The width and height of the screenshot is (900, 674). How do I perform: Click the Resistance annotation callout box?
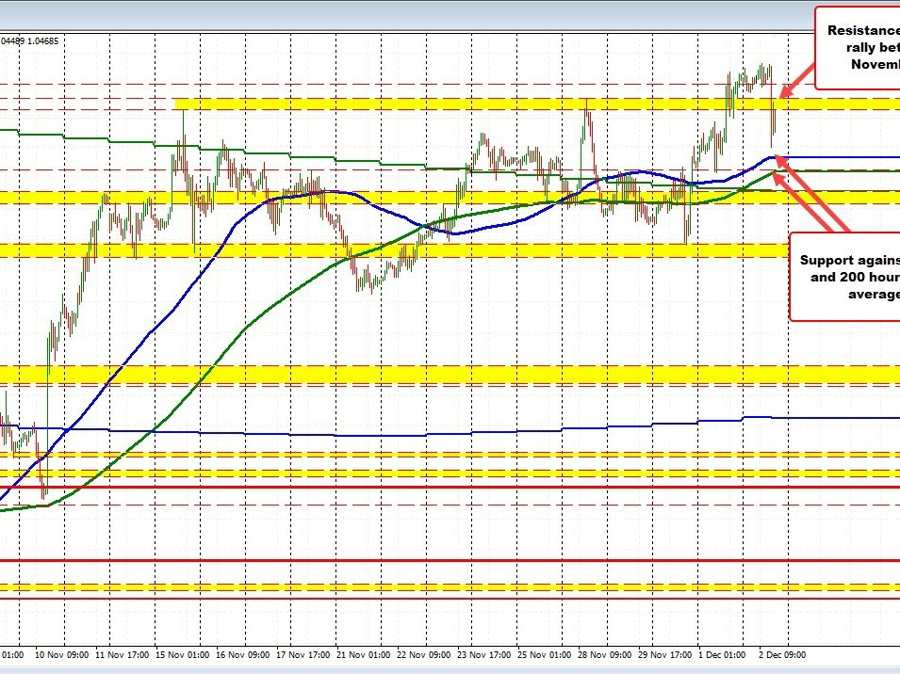pos(858,47)
